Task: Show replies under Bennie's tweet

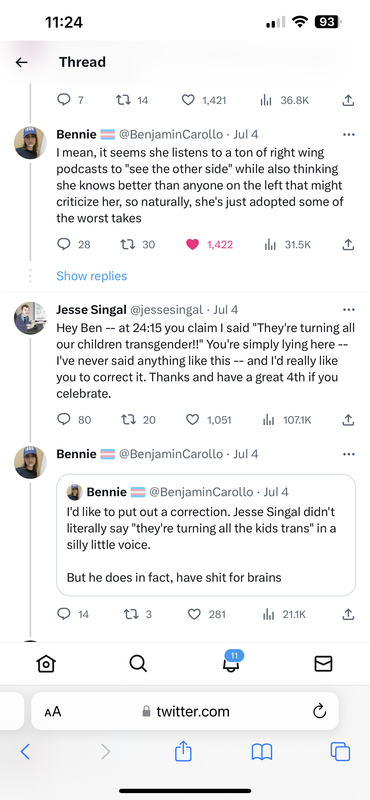Action: [91, 276]
